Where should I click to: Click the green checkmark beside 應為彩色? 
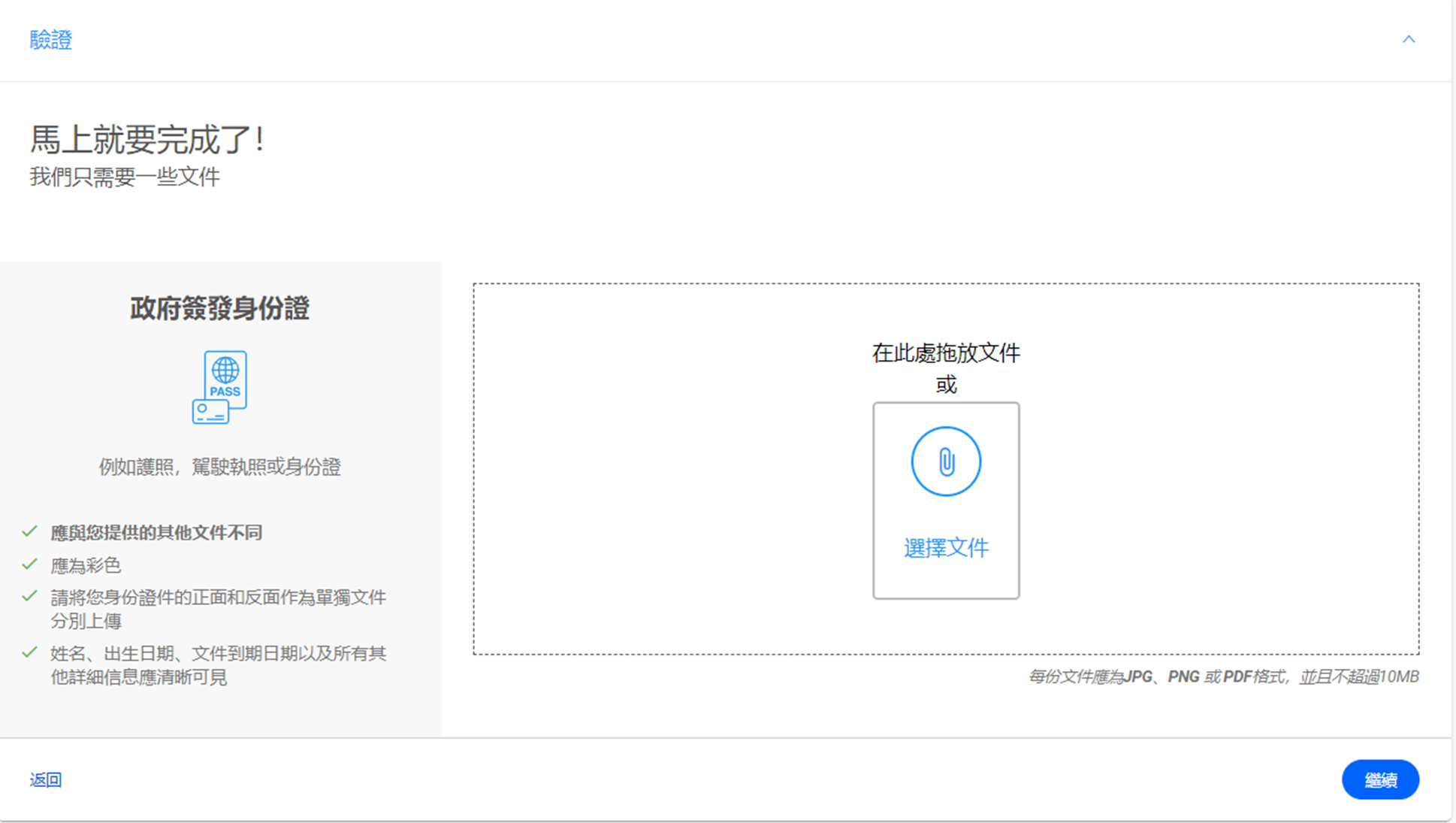pos(30,564)
